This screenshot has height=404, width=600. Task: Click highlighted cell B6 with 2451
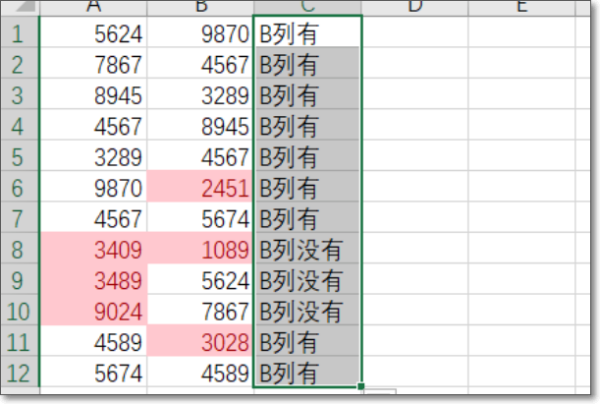coord(200,187)
